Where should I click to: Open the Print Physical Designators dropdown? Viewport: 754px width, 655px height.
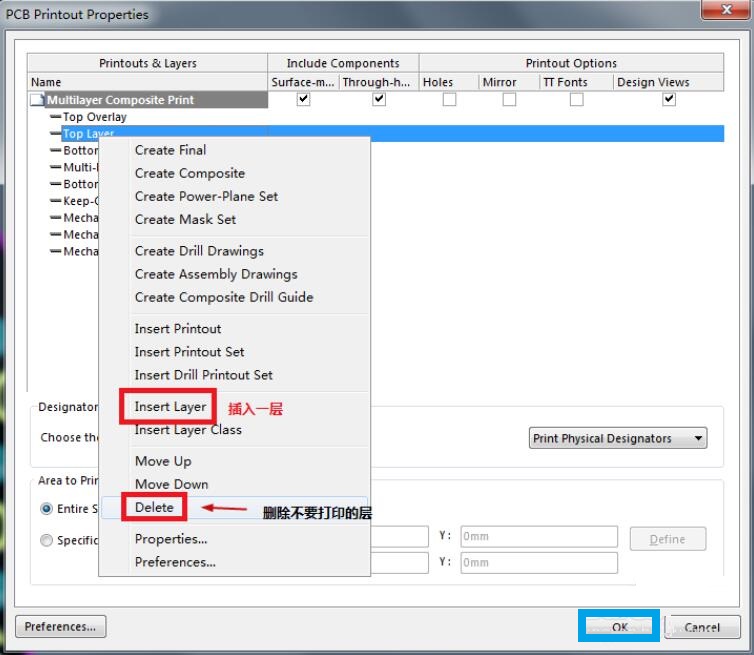click(x=618, y=438)
